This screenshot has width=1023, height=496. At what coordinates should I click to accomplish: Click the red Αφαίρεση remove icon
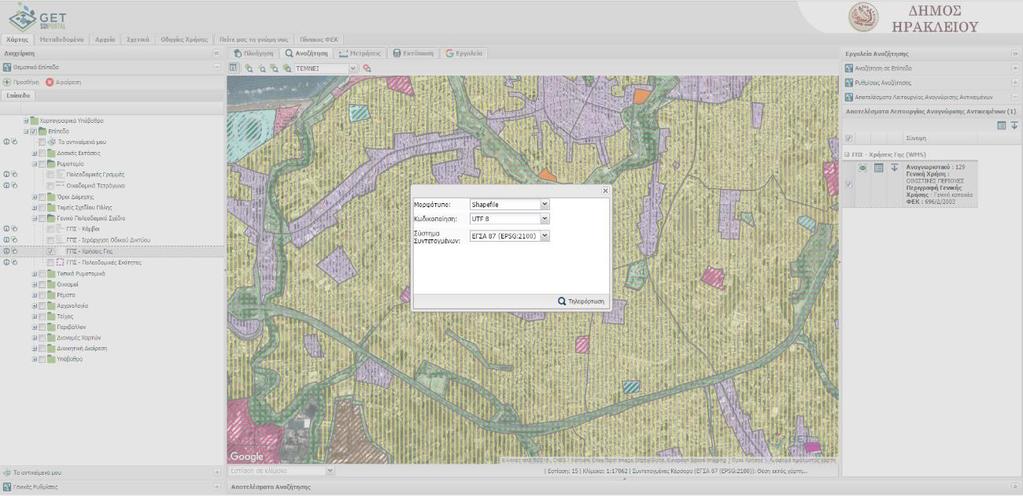tap(50, 82)
